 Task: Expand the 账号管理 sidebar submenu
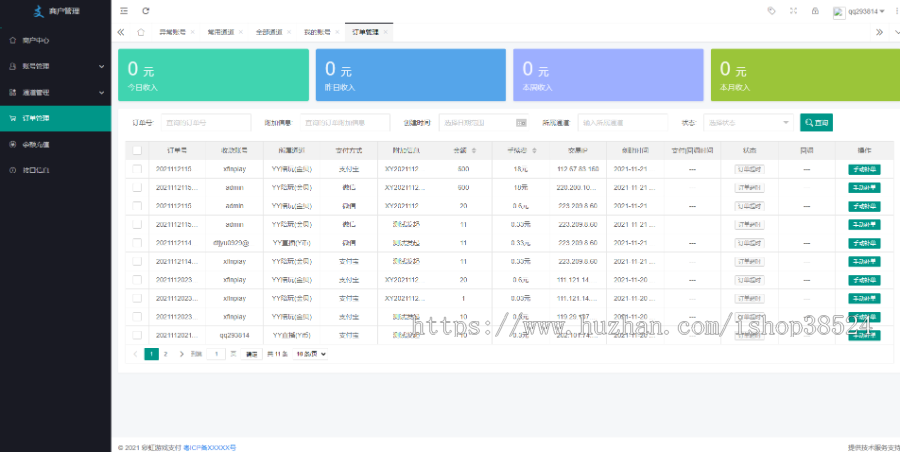102,67
